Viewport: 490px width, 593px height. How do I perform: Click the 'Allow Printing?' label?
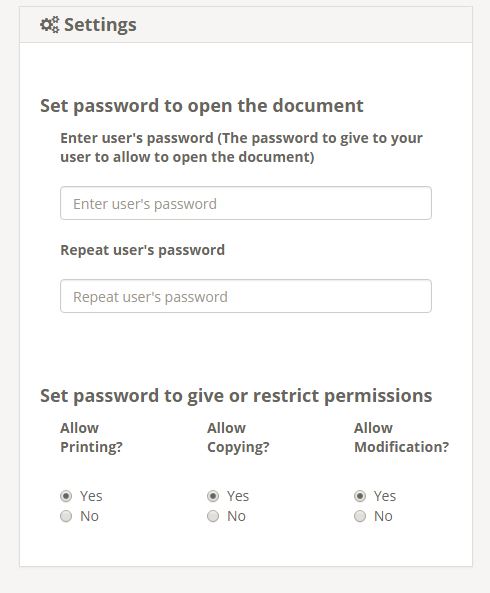pos(91,438)
